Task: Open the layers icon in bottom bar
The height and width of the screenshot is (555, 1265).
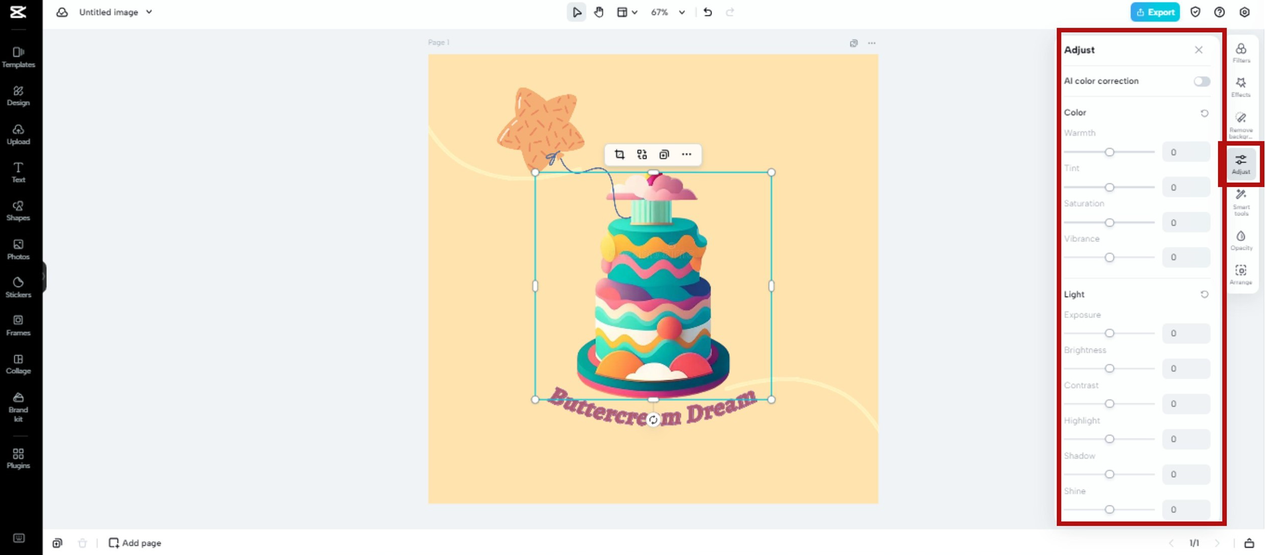Action: (x=57, y=543)
